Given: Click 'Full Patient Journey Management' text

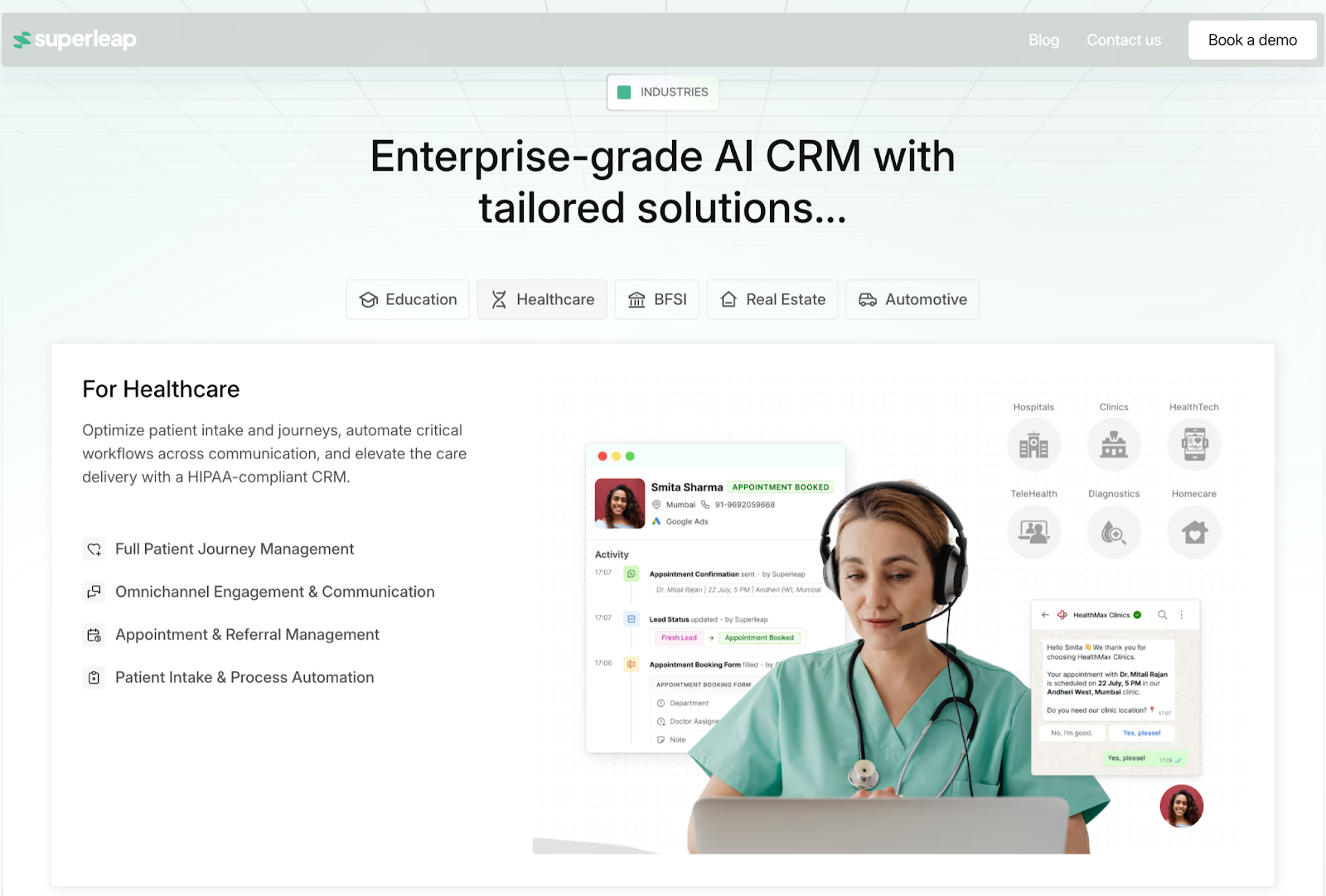Looking at the screenshot, I should 235,549.
